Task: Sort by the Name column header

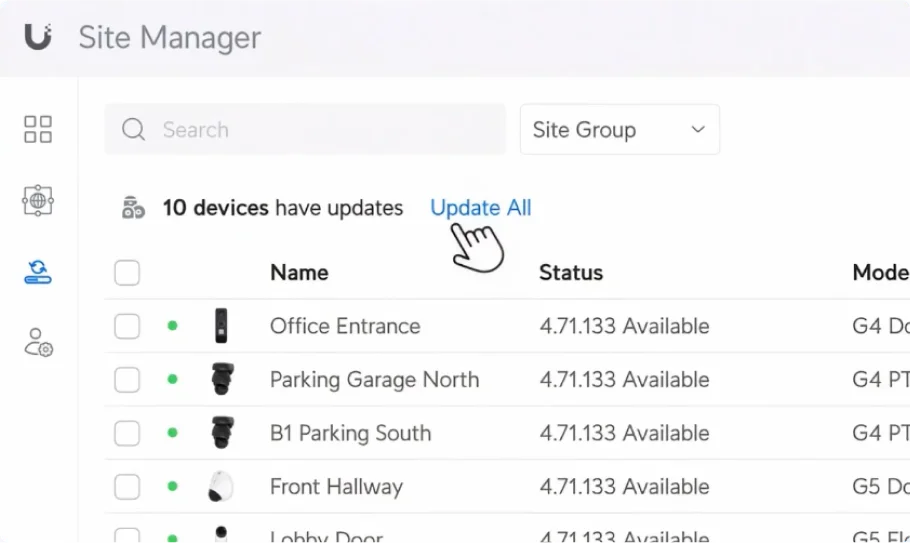Action: 299,272
